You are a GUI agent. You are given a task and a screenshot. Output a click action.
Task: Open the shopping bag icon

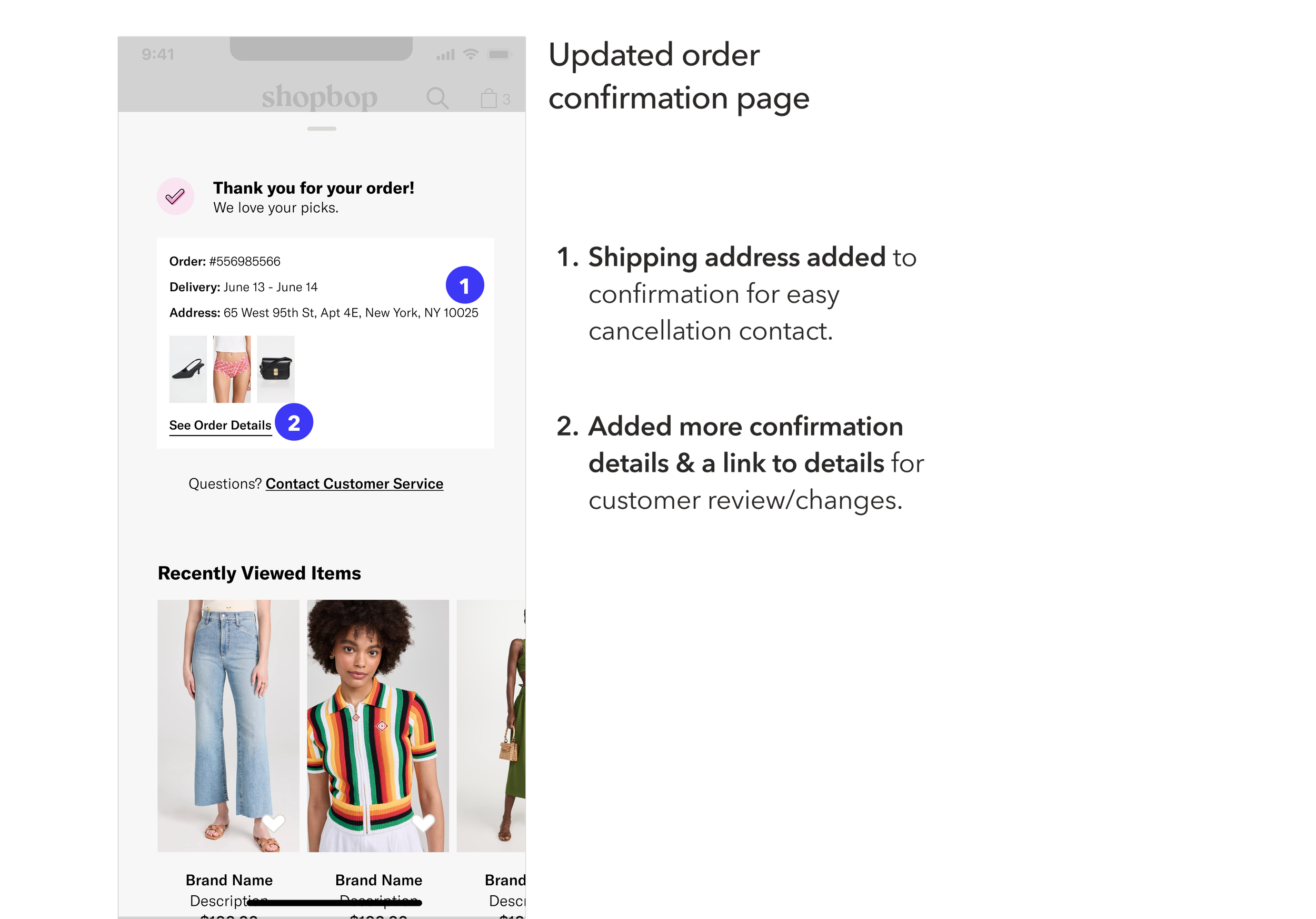(x=489, y=98)
